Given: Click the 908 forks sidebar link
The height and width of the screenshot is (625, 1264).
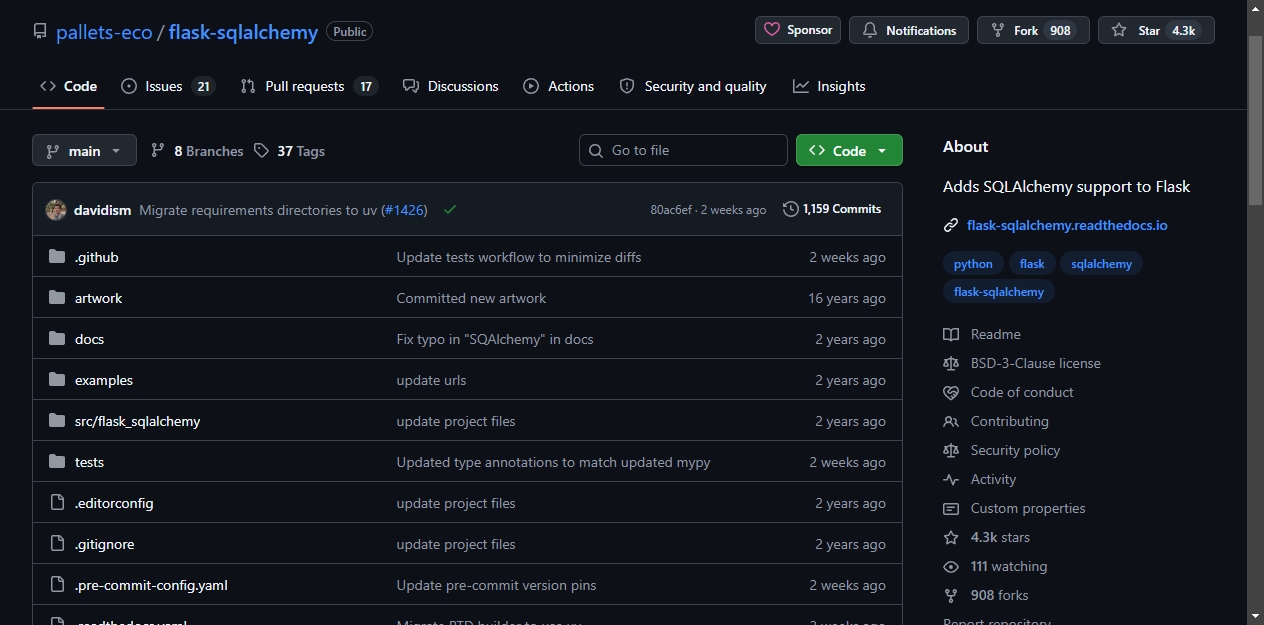Looking at the screenshot, I should click(x=999, y=595).
